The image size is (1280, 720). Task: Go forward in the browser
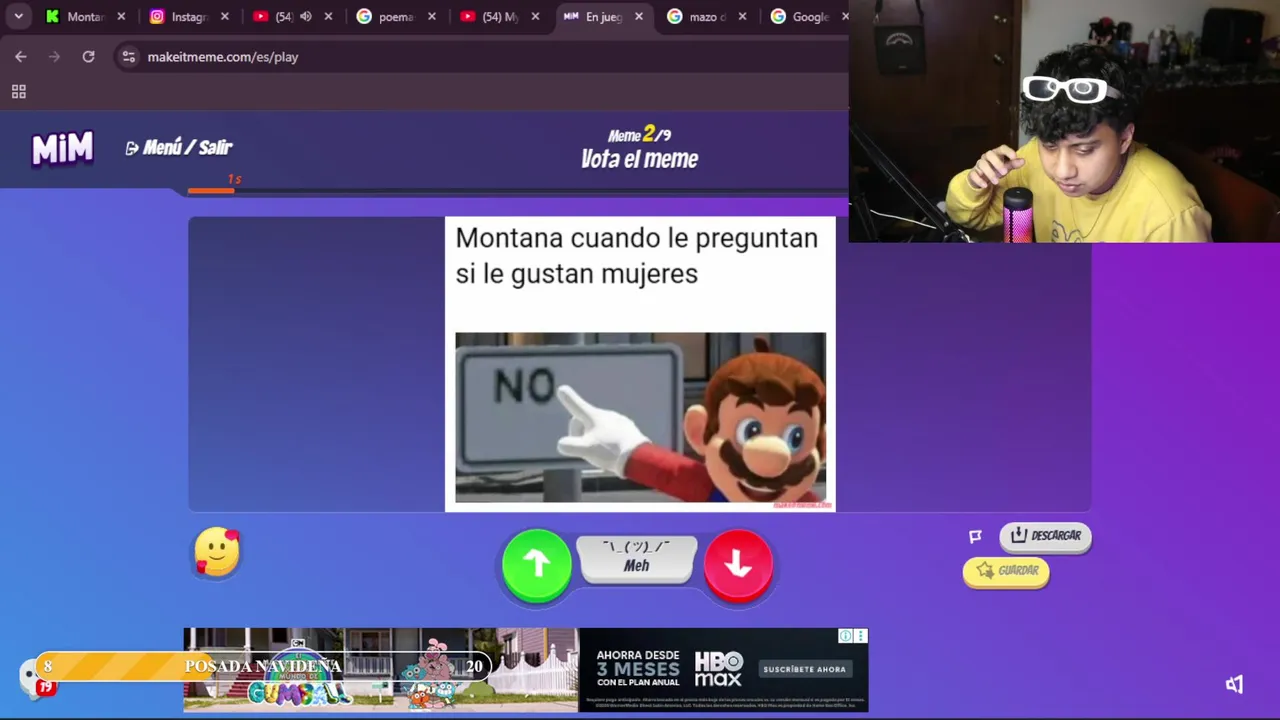tap(55, 57)
